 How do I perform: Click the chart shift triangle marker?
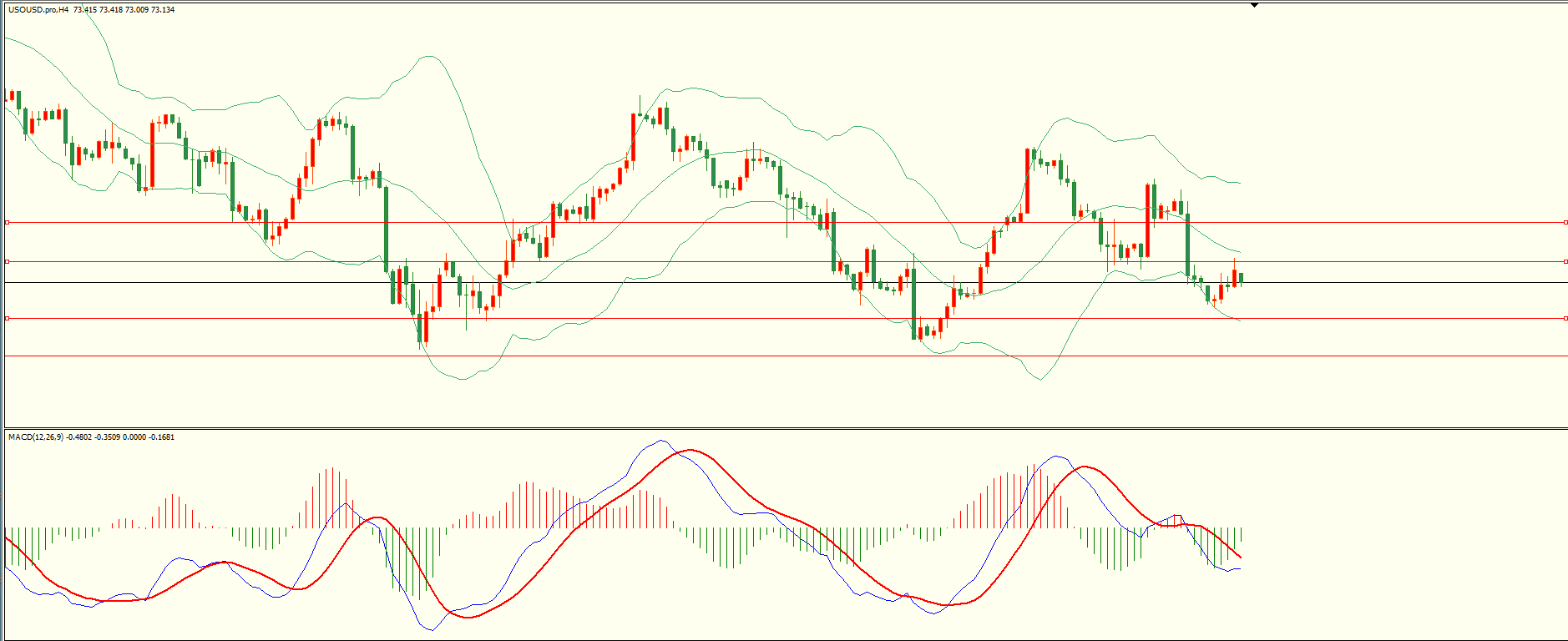pos(1254,5)
